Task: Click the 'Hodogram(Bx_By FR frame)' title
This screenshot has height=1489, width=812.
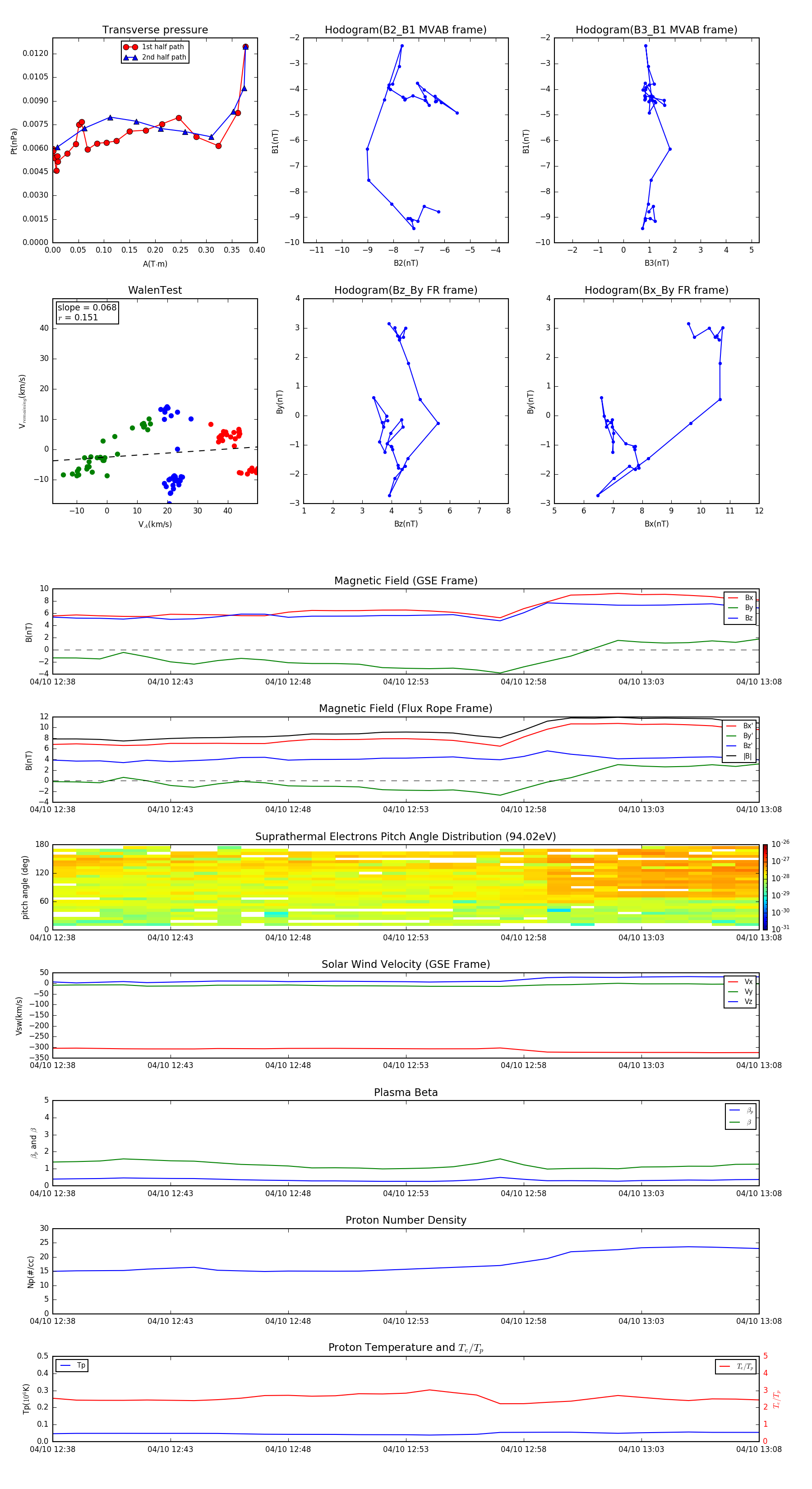Action: 656,290
